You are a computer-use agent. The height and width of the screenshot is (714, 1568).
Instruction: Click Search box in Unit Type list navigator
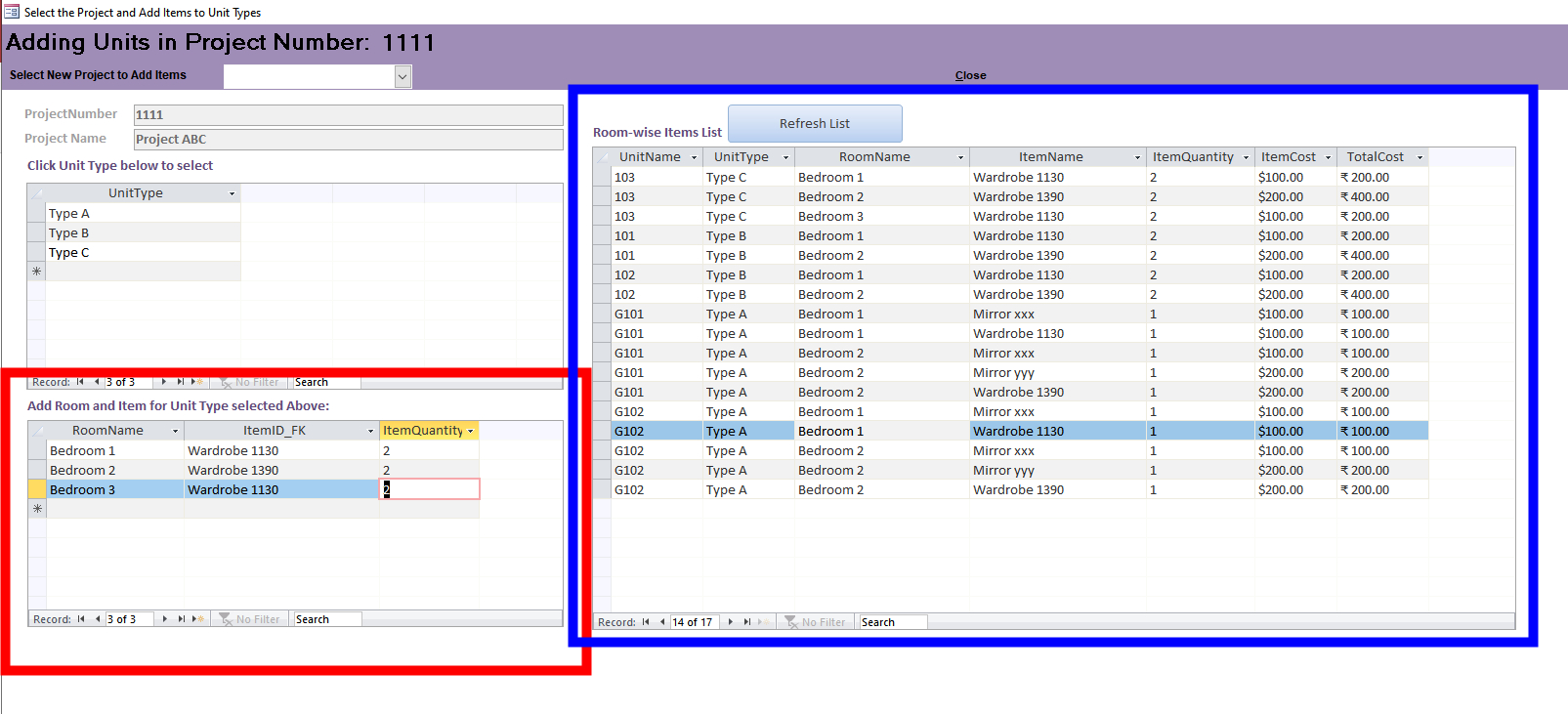pyautogui.click(x=326, y=382)
